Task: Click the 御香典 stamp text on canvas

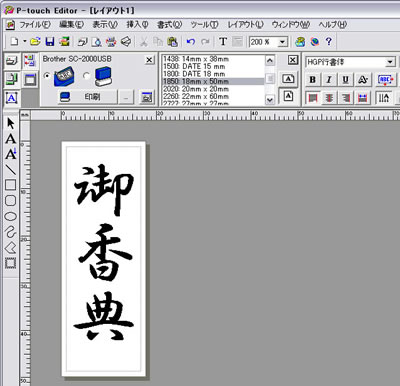Action: point(104,253)
